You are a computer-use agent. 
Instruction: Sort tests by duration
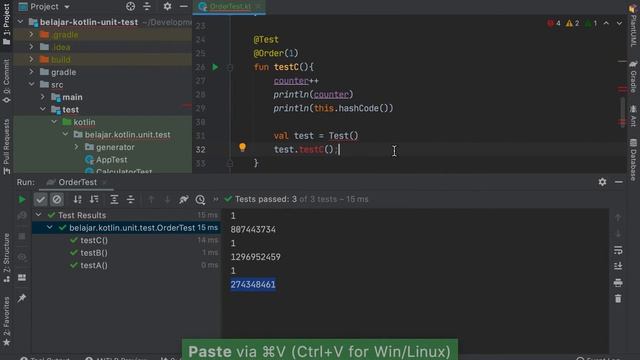(94, 199)
